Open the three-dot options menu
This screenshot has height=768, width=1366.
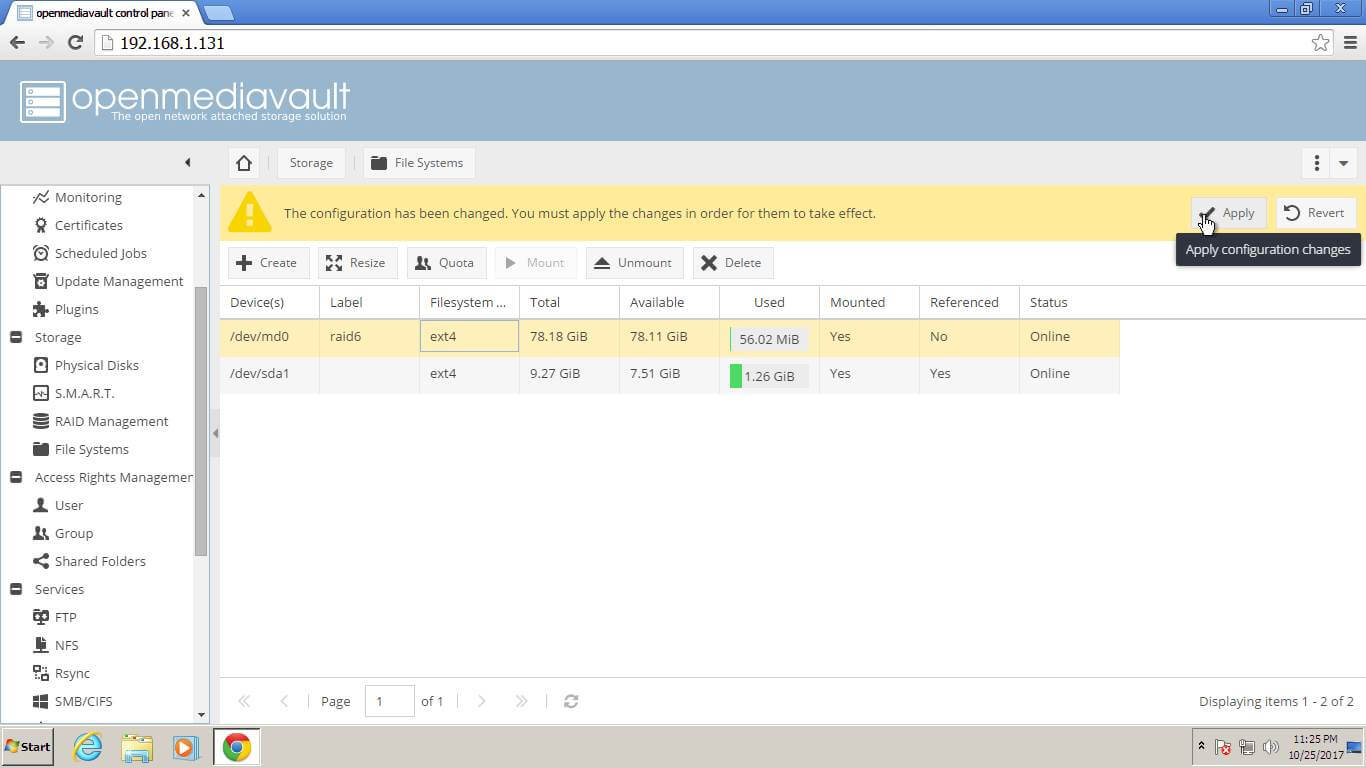1316,163
